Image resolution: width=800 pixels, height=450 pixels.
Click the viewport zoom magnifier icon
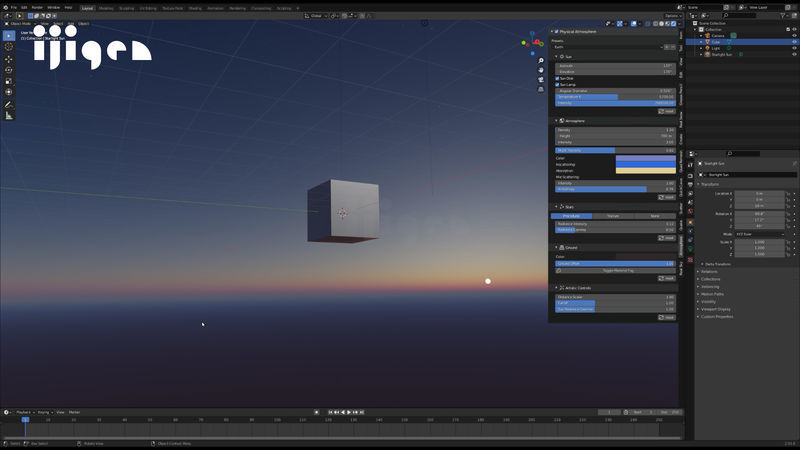pyautogui.click(x=541, y=61)
